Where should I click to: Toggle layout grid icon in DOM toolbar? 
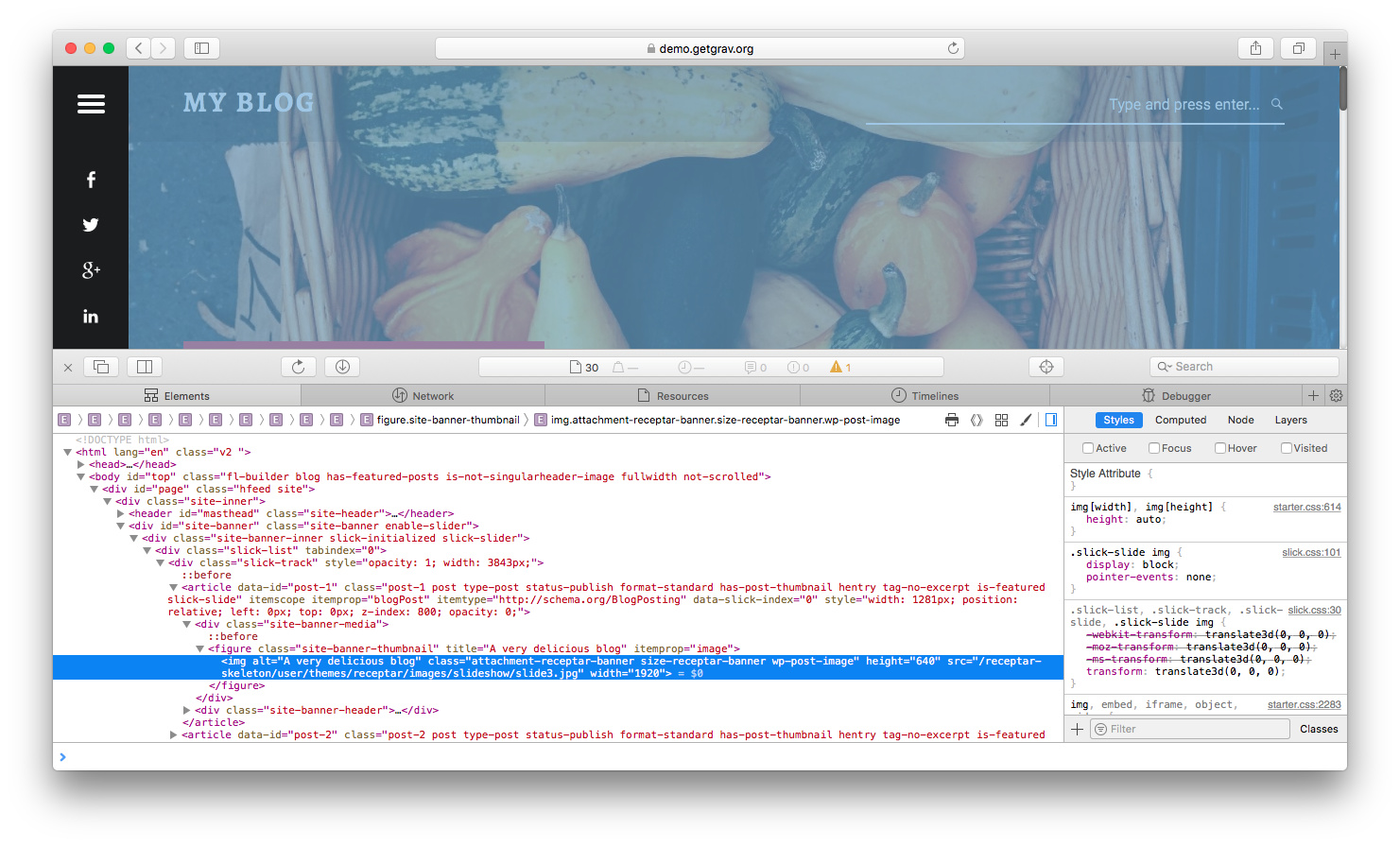click(x=1001, y=420)
